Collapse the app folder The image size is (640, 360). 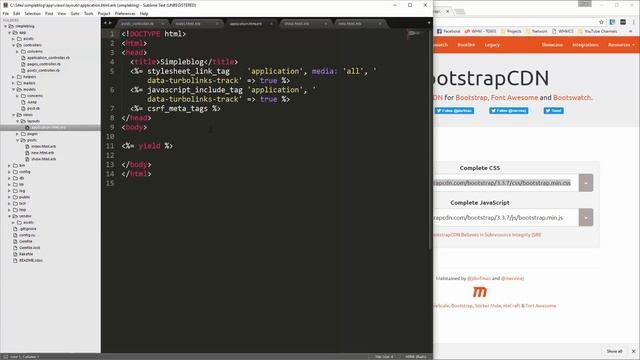10,32
